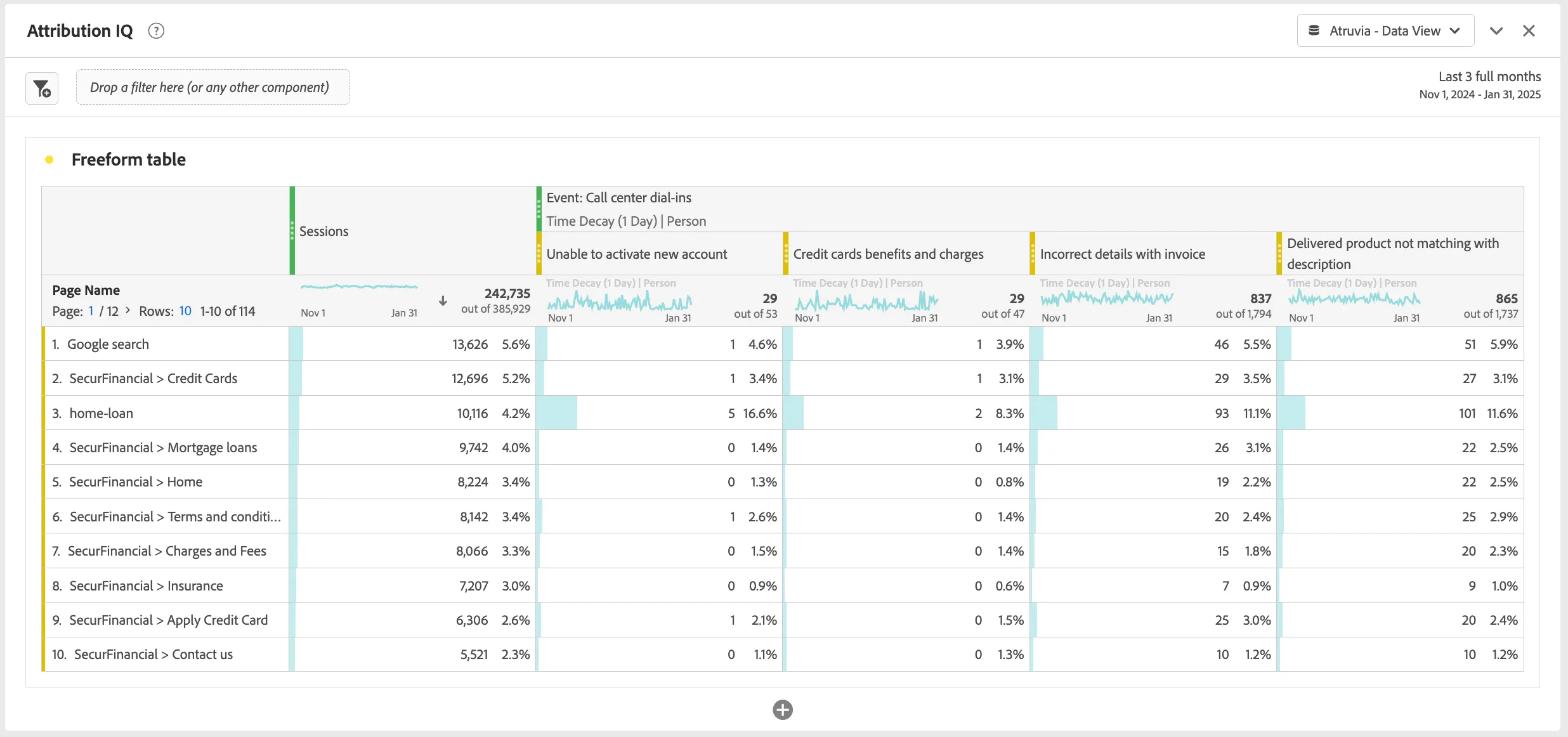Click the Incorrect details with invoice sparkline

click(x=1107, y=298)
